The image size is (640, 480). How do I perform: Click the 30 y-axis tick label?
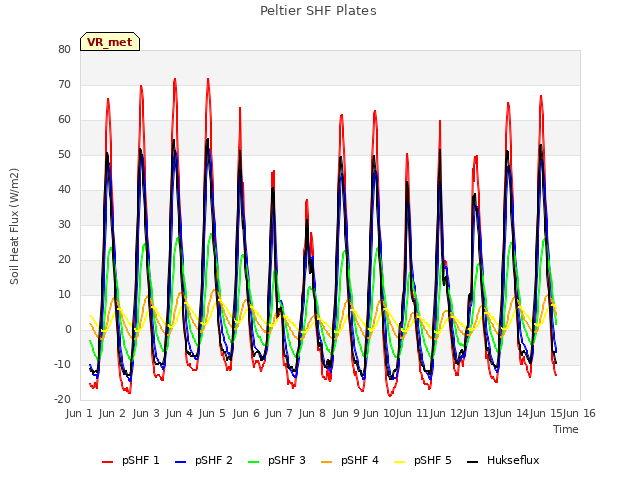64,224
